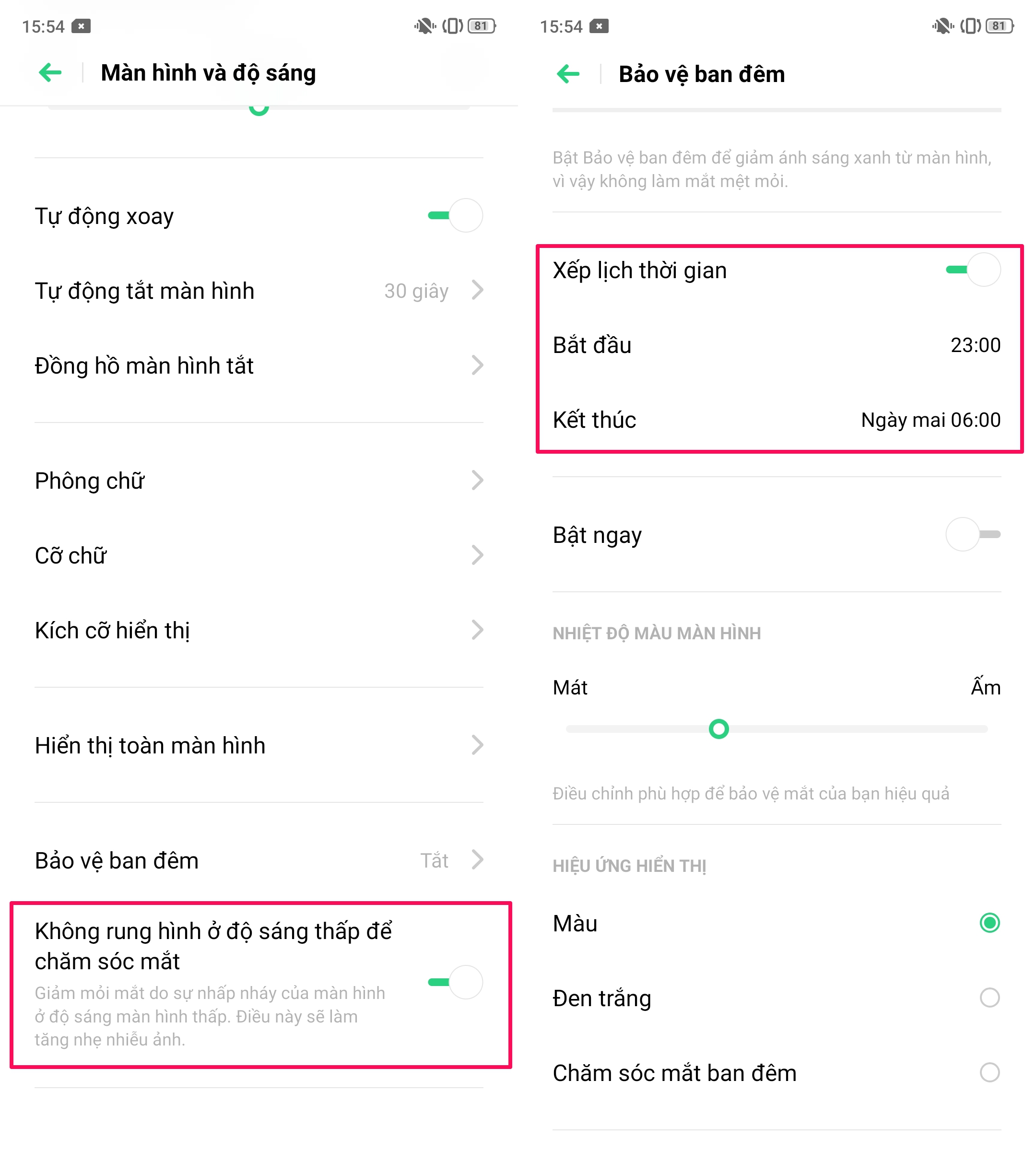Tap the left screen battery icon
This screenshot has width=1036, height=1151.
[482, 26]
